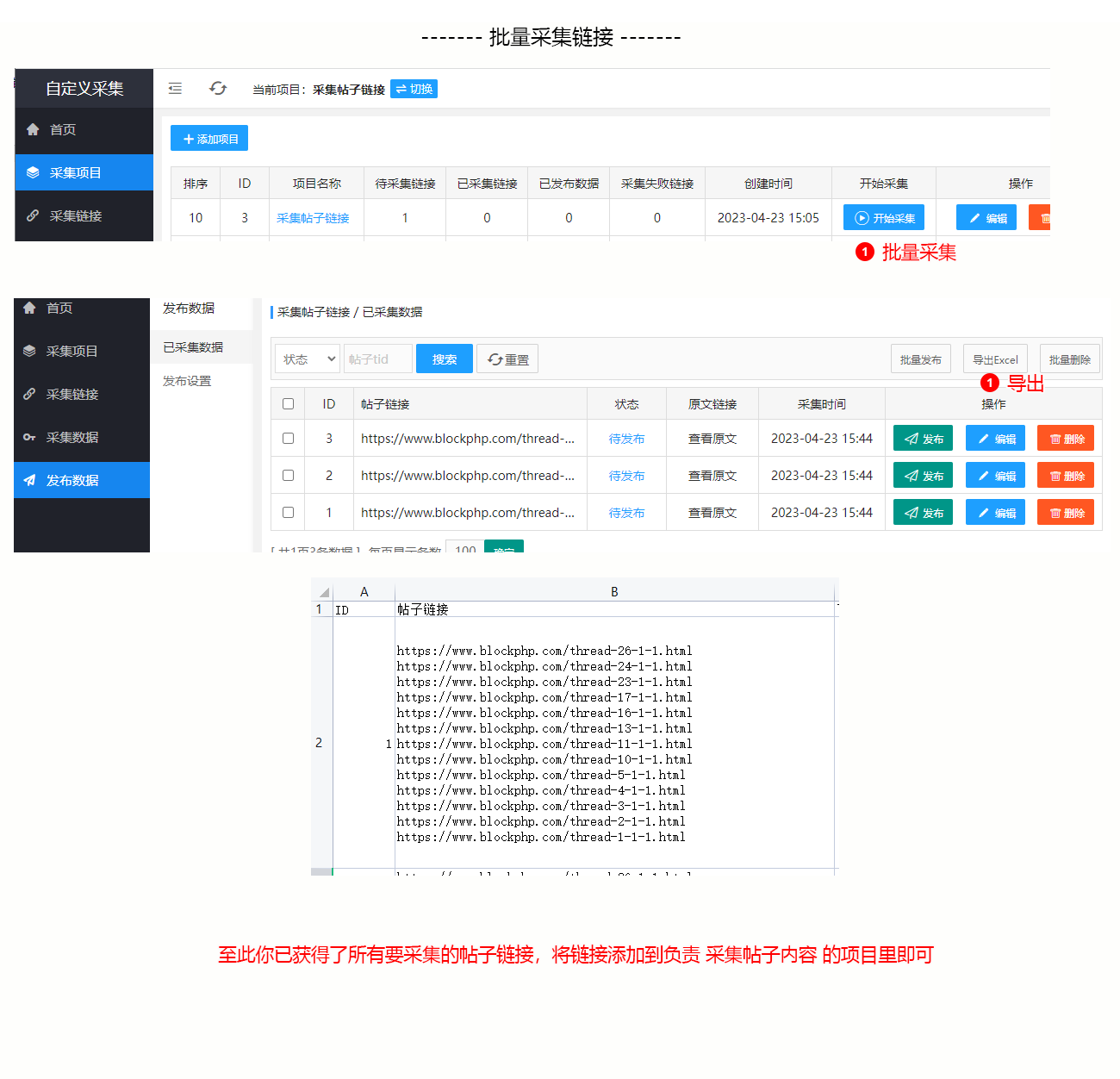Click the 采集时间 column header
1120x1079 pixels.
click(821, 404)
